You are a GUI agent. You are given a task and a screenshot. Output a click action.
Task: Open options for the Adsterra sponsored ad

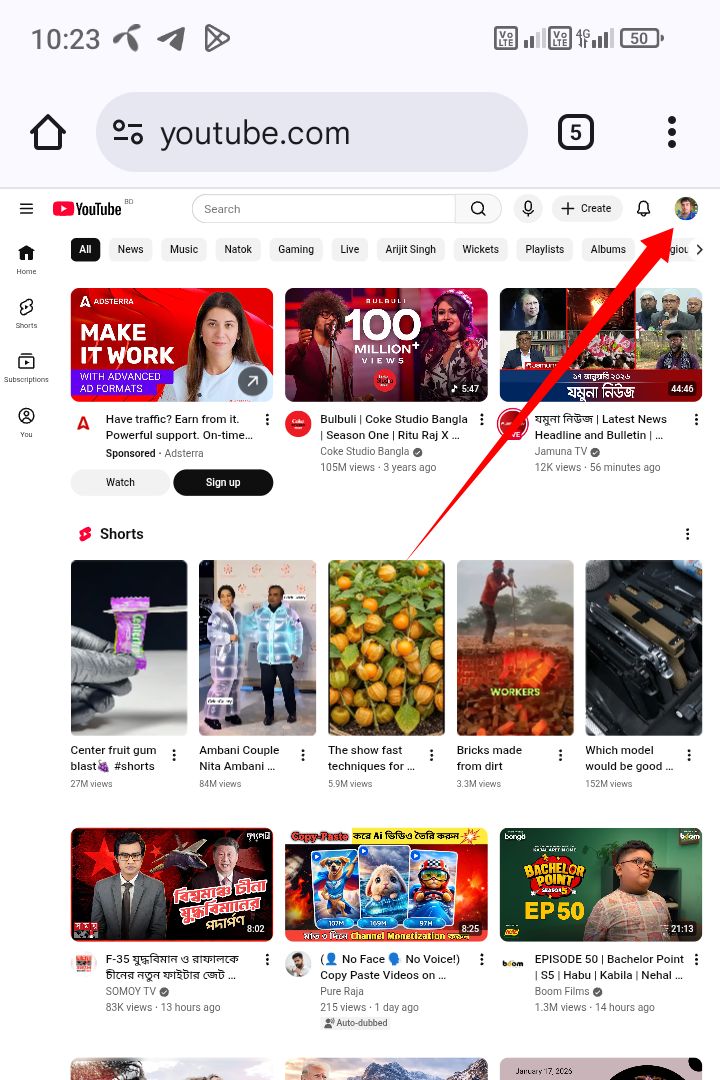click(x=267, y=419)
